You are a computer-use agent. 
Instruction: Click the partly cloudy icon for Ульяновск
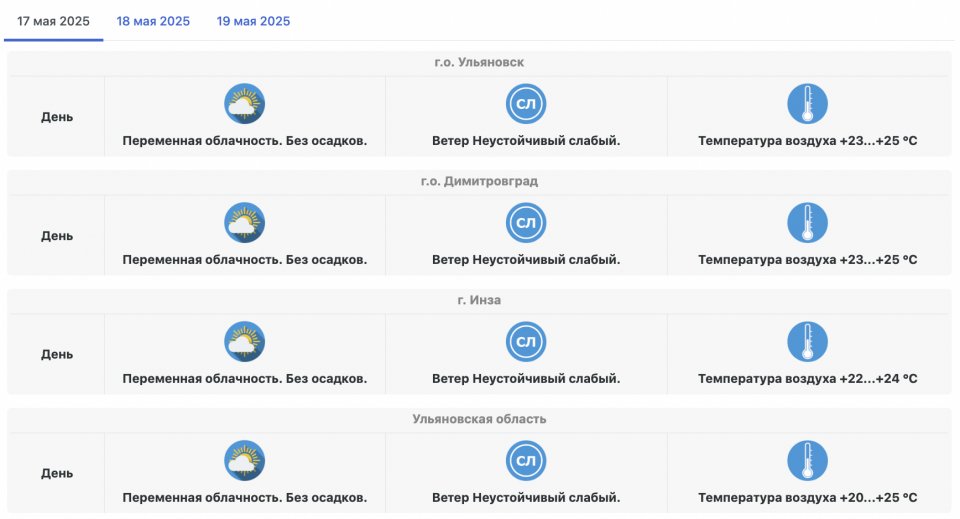[244, 104]
